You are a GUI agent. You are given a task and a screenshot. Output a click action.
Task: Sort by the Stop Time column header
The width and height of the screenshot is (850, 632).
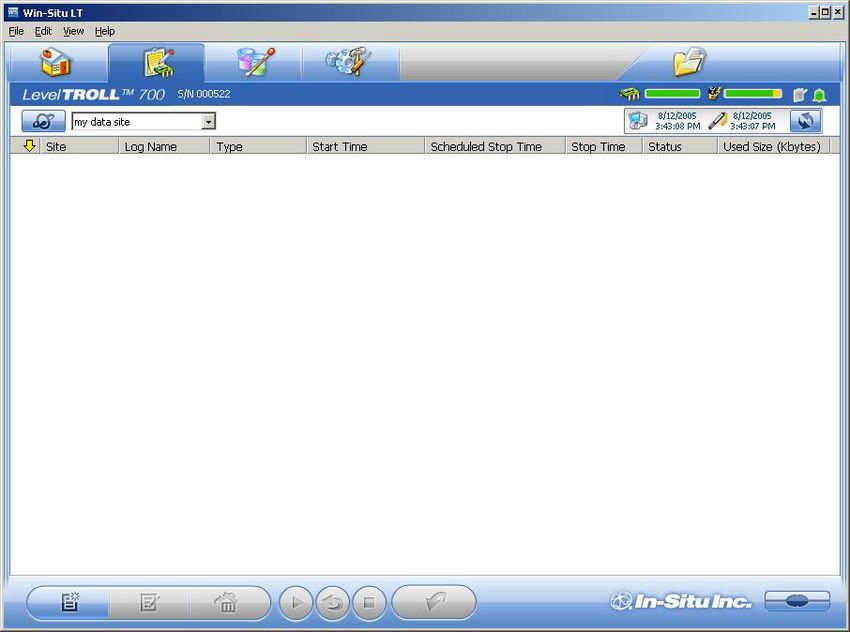604,146
